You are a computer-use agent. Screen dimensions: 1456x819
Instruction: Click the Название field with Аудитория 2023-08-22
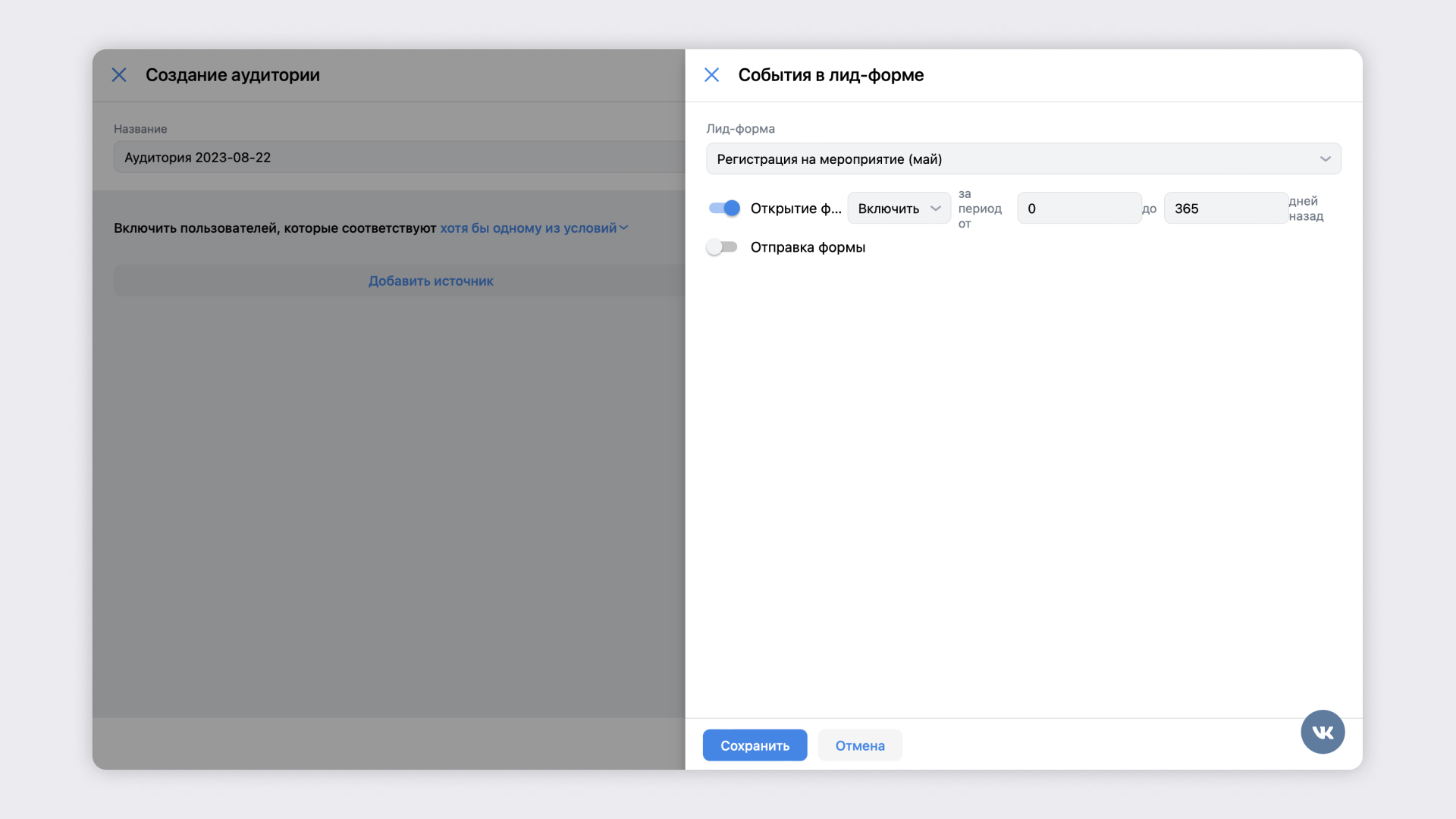click(399, 158)
